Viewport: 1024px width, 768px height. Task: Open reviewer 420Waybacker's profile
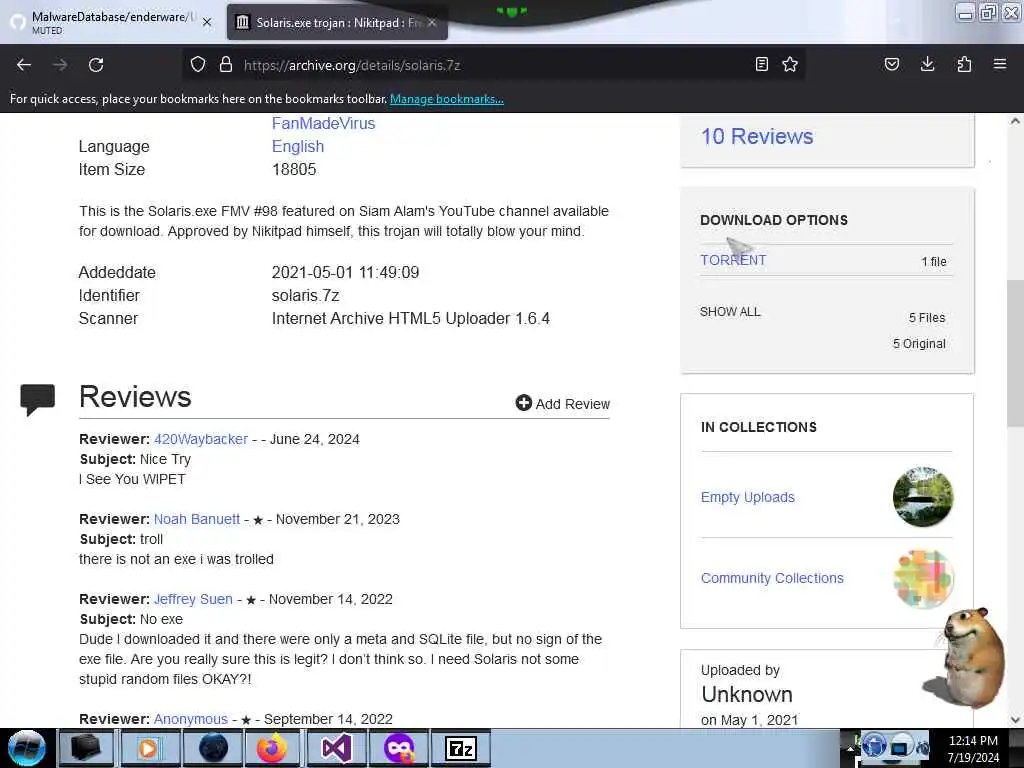coord(201,440)
